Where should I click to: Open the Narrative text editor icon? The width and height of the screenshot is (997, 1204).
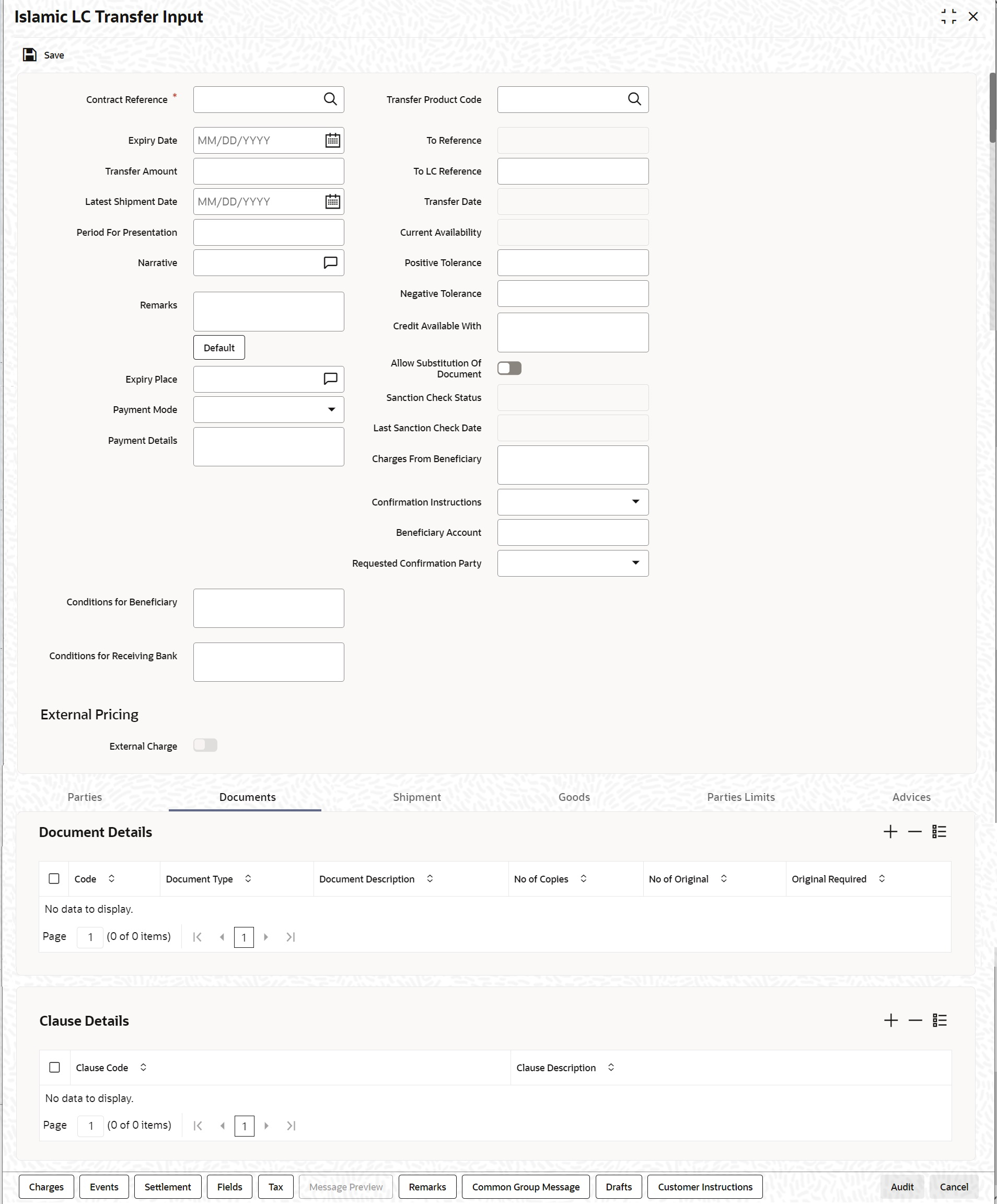click(x=331, y=262)
